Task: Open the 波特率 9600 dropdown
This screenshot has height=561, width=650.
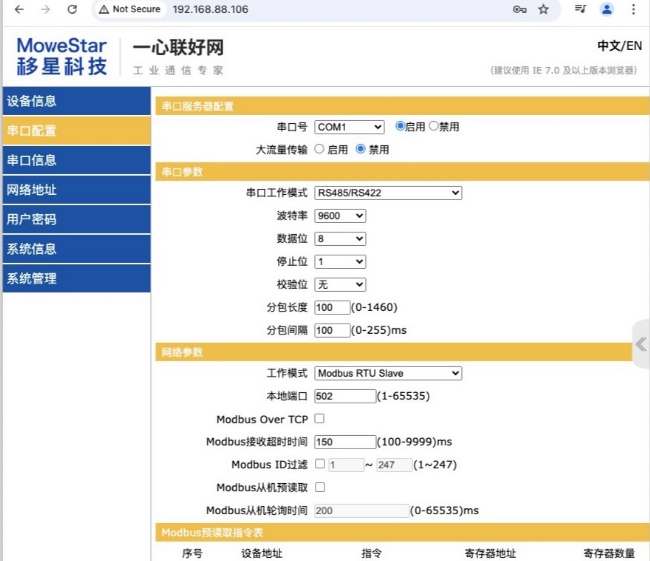Action: click(340, 216)
